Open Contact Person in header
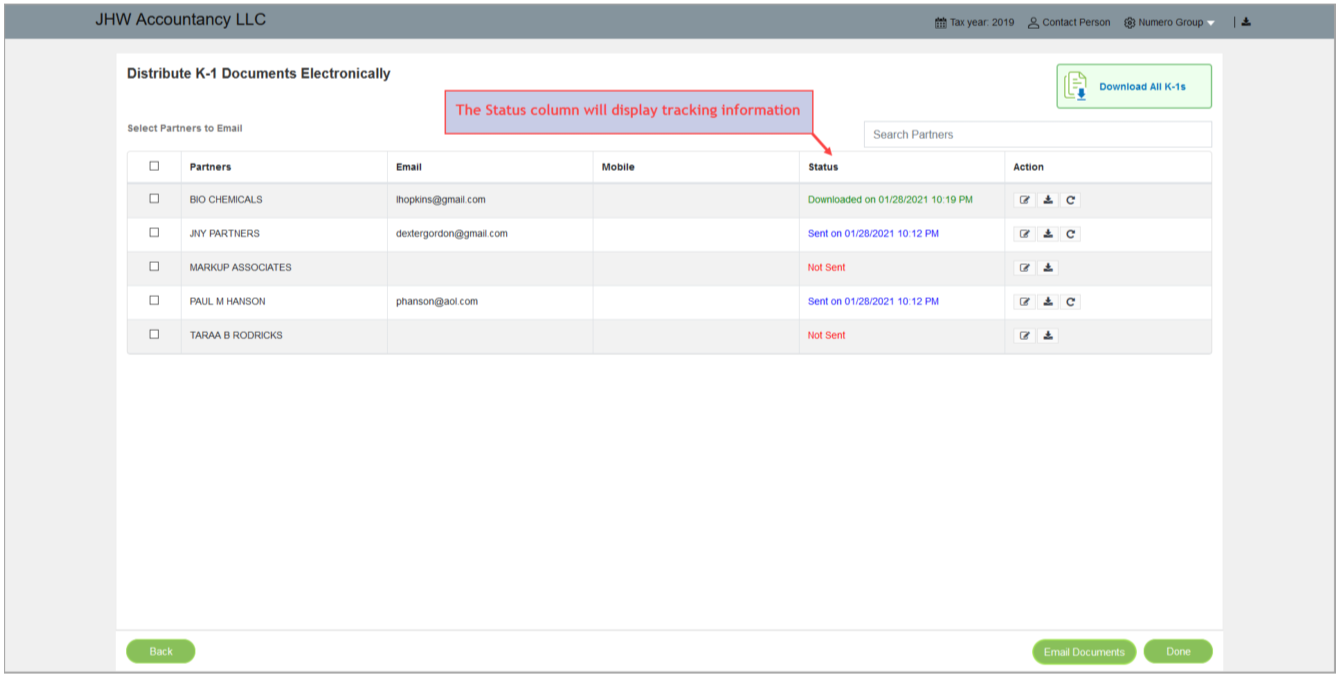The height and width of the screenshot is (680, 1340). click(1069, 22)
